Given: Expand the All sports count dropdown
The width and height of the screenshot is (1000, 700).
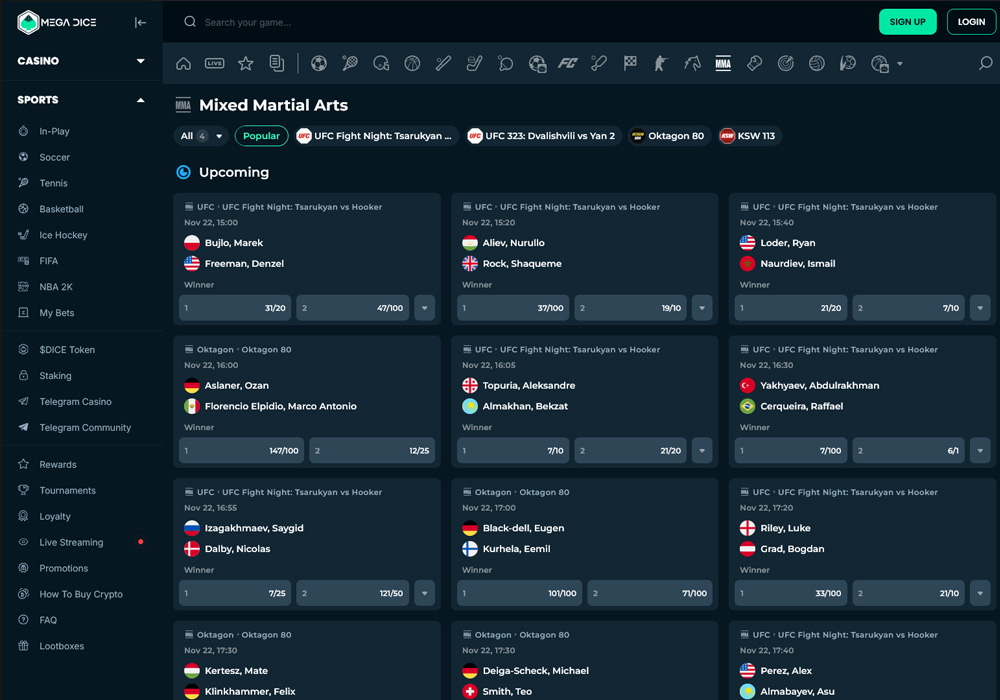Looking at the screenshot, I should pyautogui.click(x=200, y=135).
